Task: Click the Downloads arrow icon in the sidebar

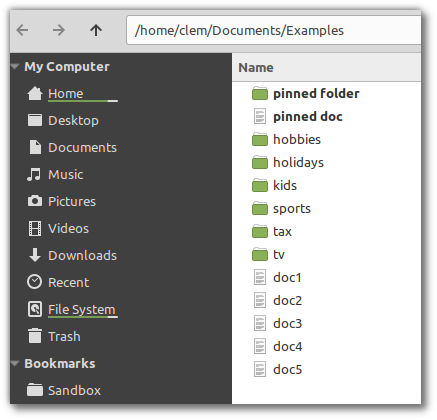Action: pos(35,255)
